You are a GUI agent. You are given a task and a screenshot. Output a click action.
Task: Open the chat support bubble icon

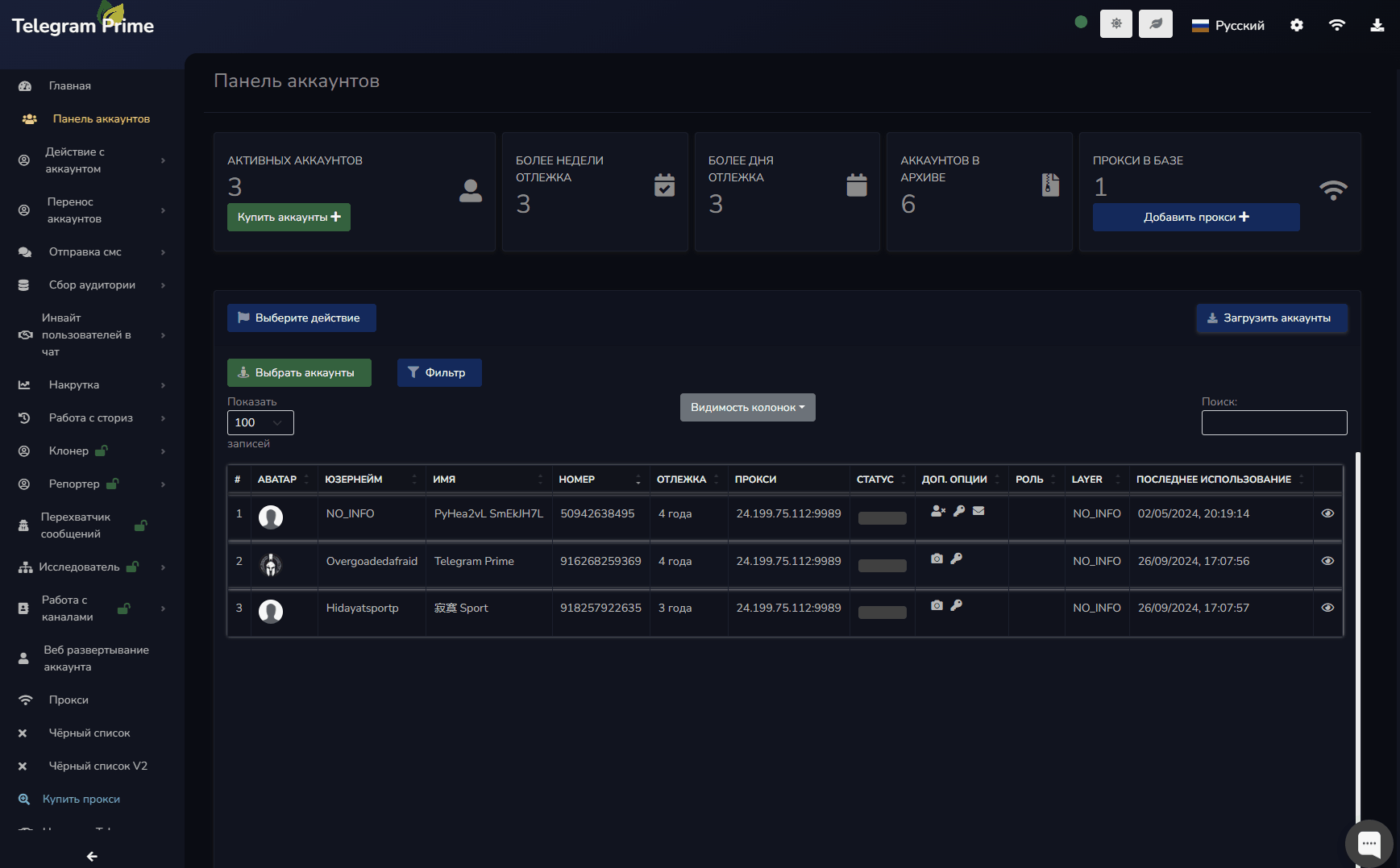point(1369,844)
